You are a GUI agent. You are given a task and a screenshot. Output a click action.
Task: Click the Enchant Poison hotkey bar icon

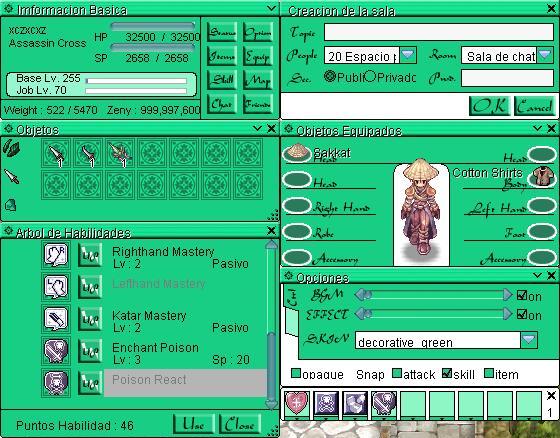(x=384, y=403)
